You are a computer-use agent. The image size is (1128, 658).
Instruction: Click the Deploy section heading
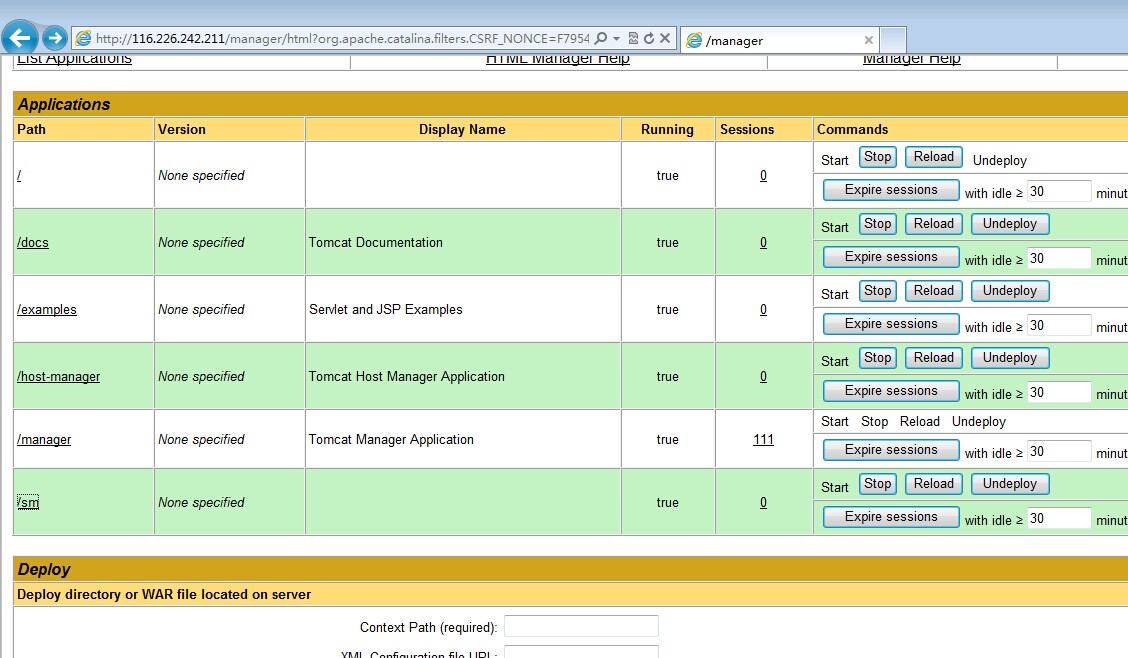tap(44, 570)
